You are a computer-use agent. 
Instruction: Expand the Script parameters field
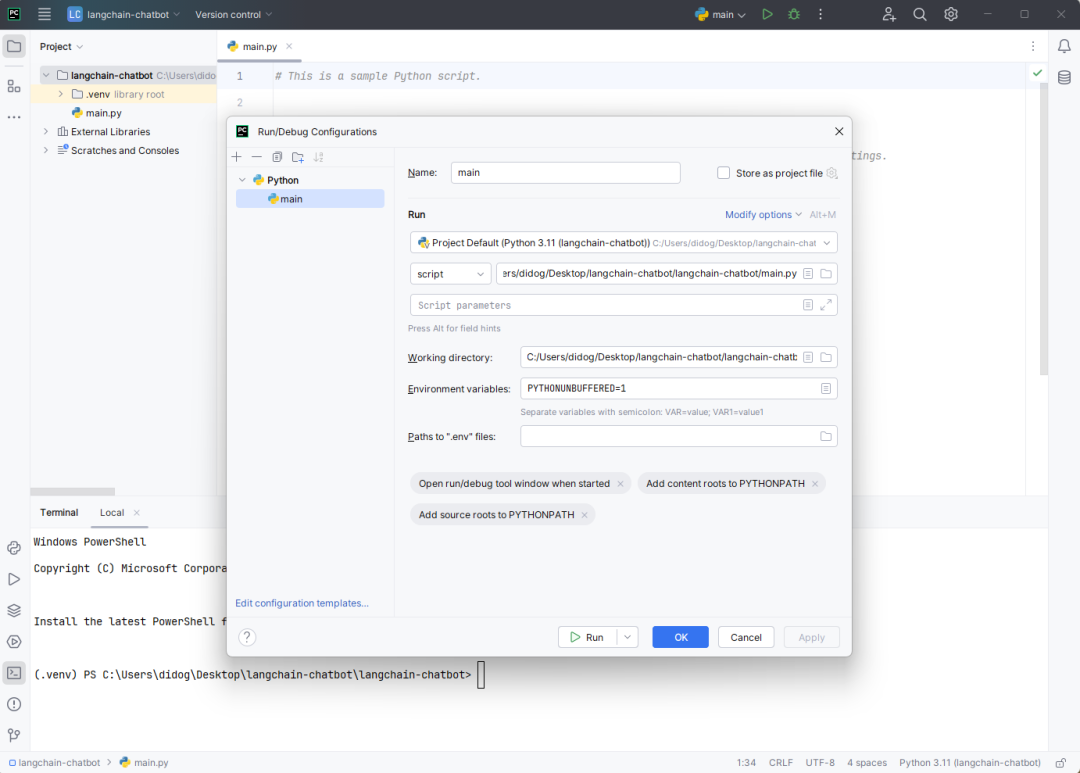click(x=826, y=305)
